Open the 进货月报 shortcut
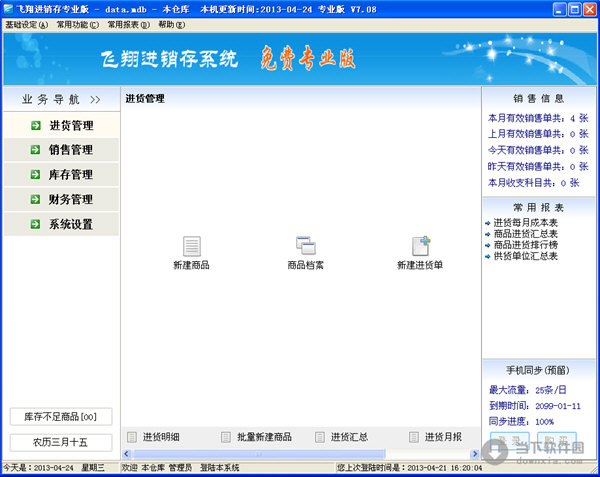600x477 pixels. [x=443, y=437]
